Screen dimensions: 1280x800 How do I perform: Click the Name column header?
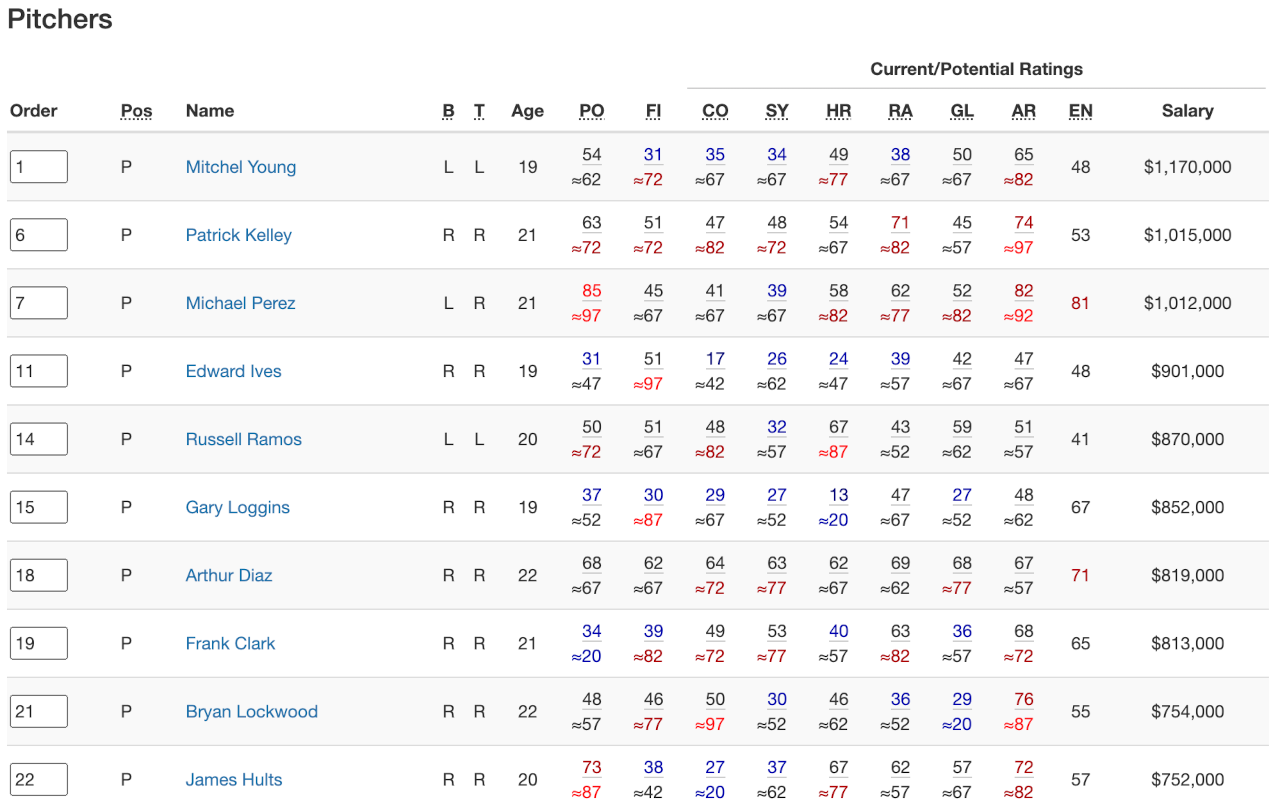(210, 111)
